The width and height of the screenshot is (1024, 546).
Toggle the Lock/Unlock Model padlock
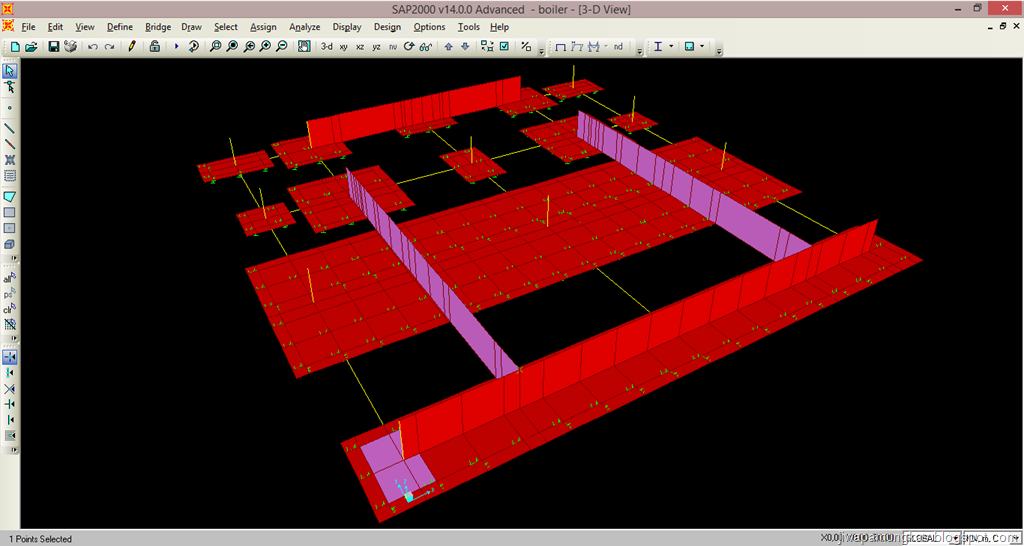coord(154,46)
